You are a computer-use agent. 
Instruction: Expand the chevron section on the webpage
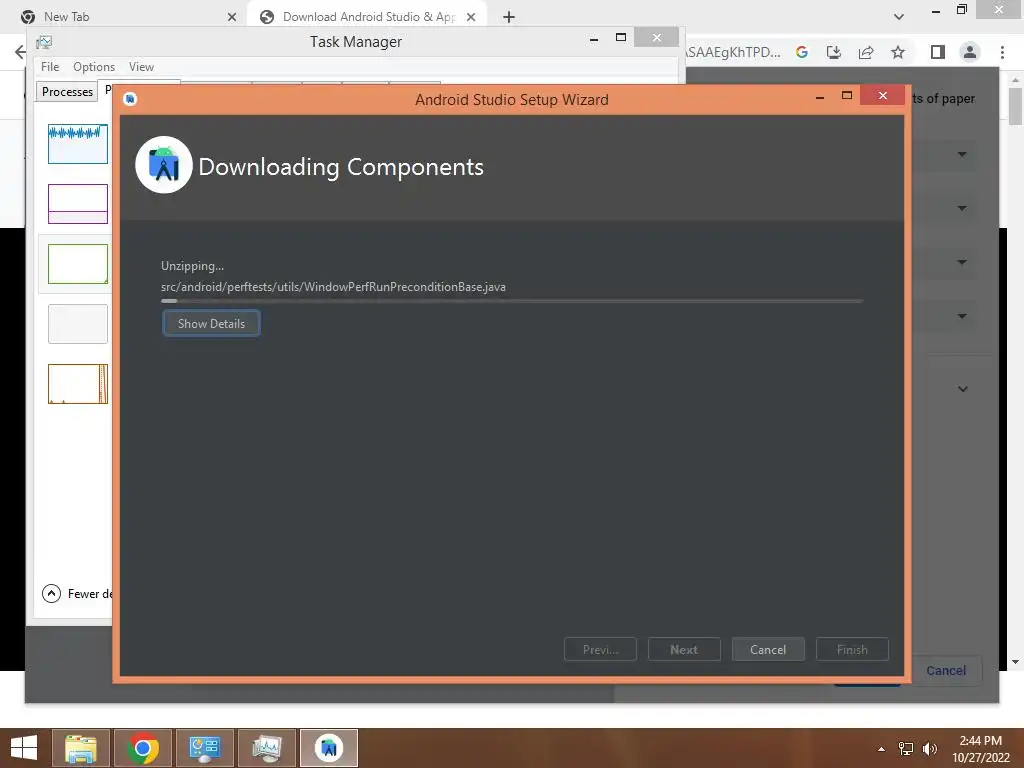coord(963,389)
